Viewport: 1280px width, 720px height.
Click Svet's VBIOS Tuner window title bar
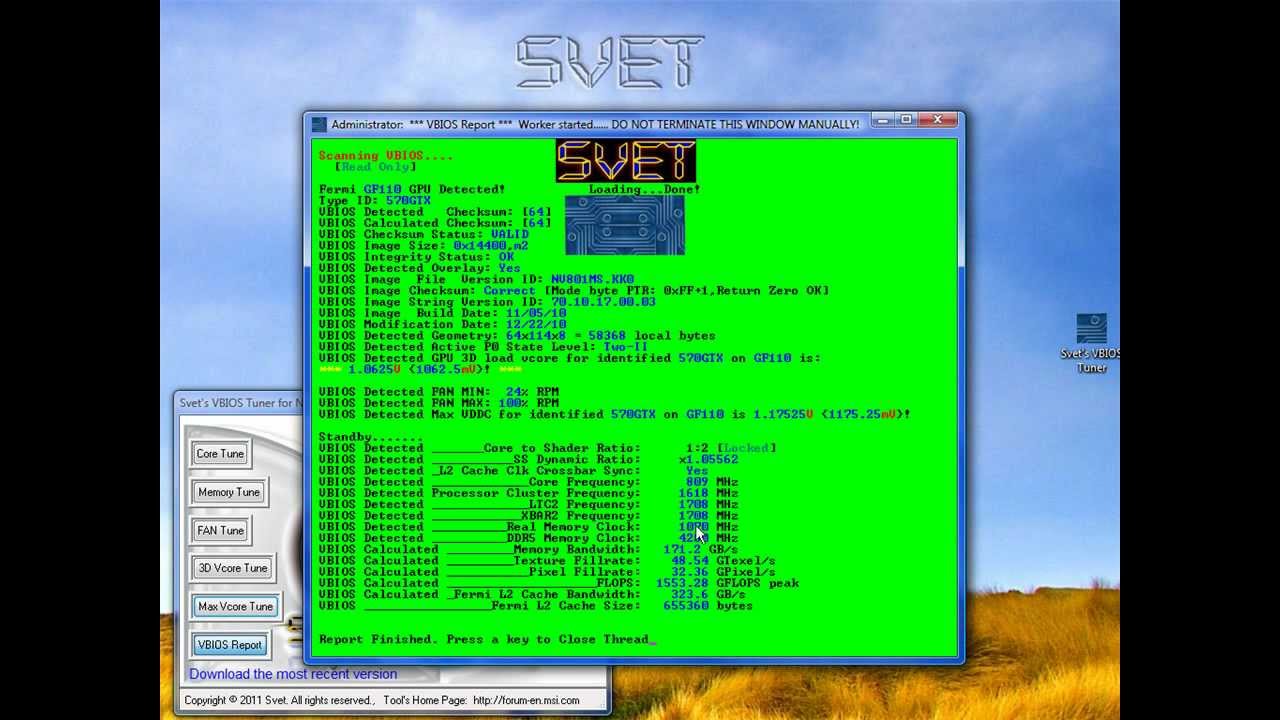point(238,403)
